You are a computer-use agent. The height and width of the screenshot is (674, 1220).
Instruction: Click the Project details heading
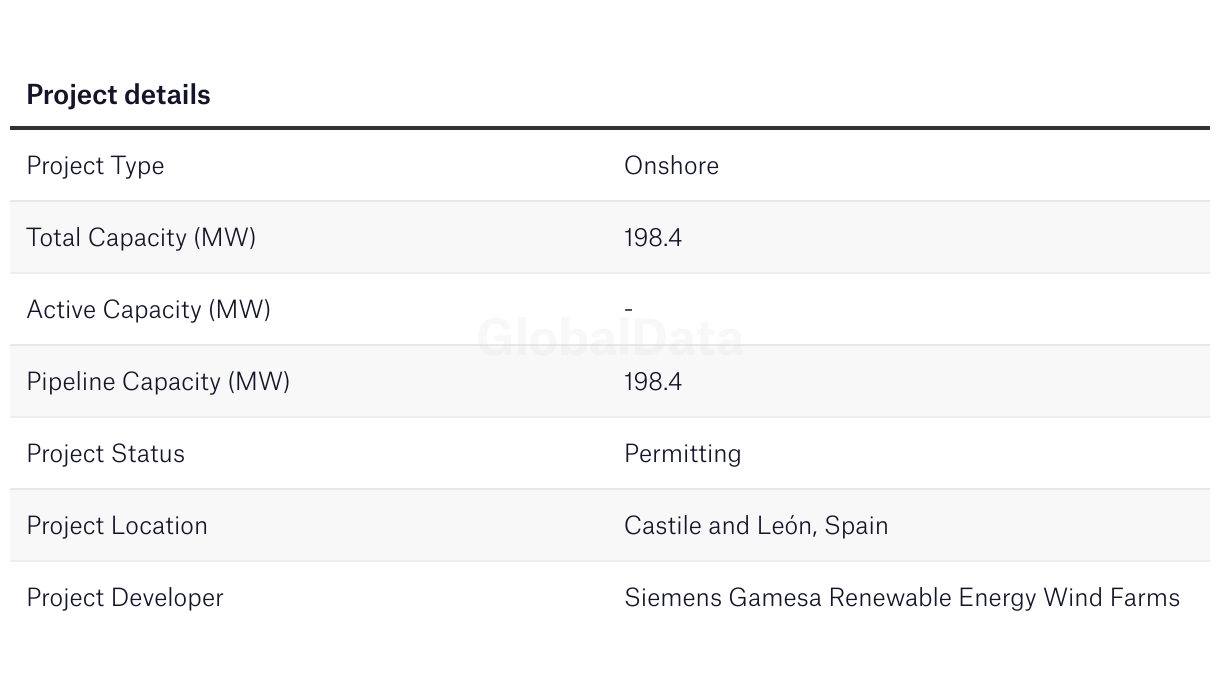[x=118, y=95]
